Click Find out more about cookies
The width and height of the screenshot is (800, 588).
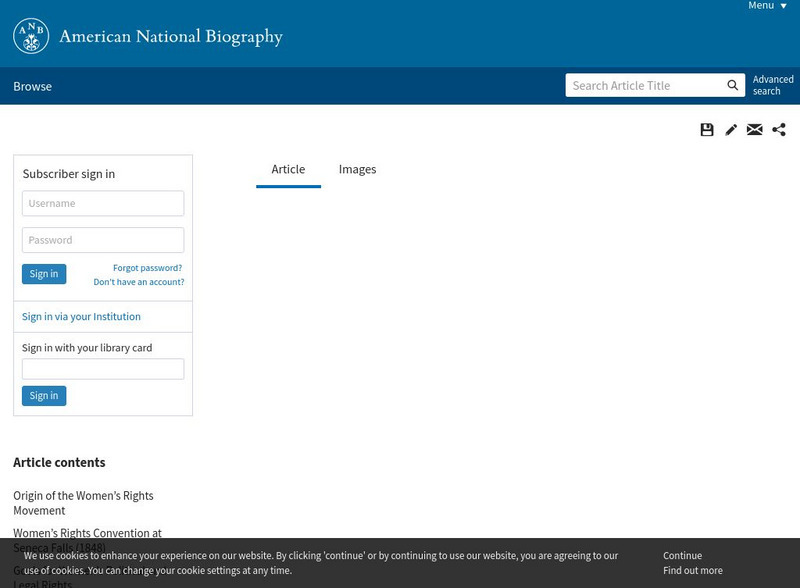tap(693, 570)
